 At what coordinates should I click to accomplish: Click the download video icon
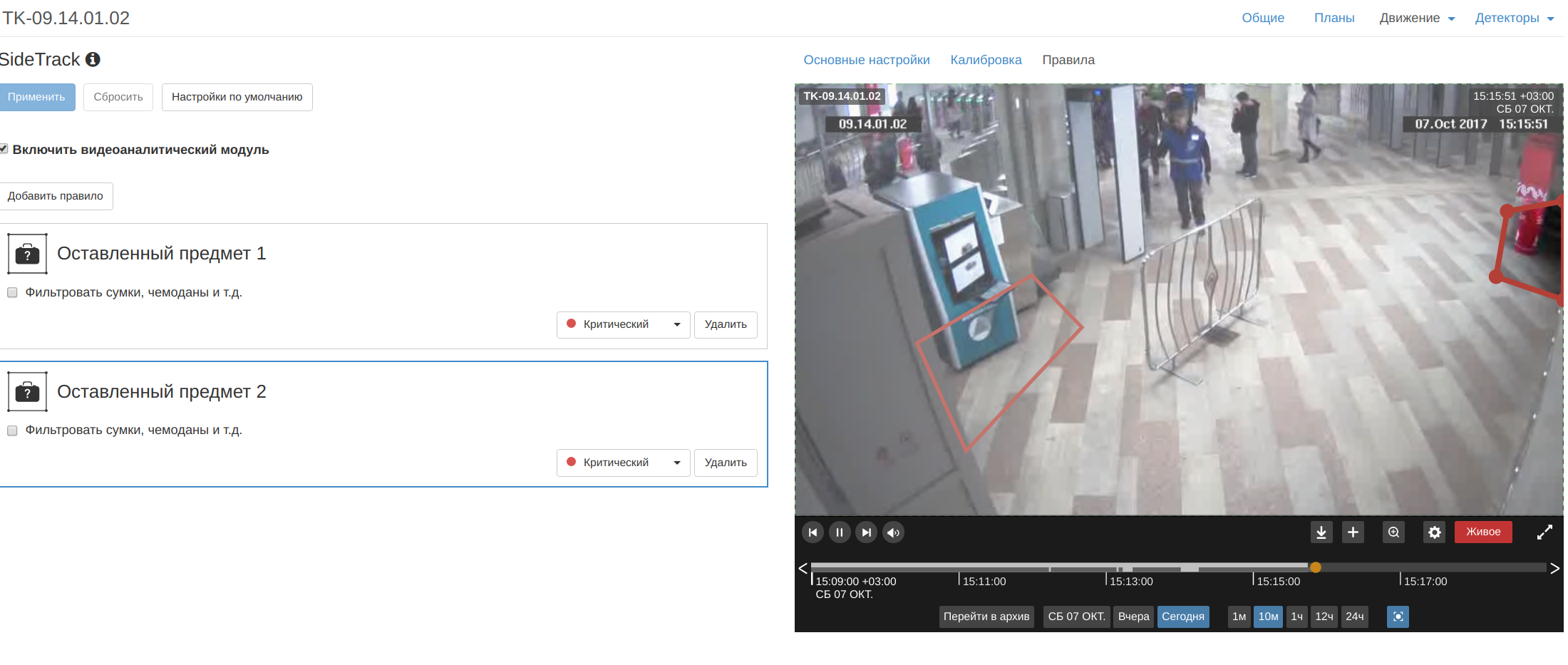pyautogui.click(x=1321, y=532)
